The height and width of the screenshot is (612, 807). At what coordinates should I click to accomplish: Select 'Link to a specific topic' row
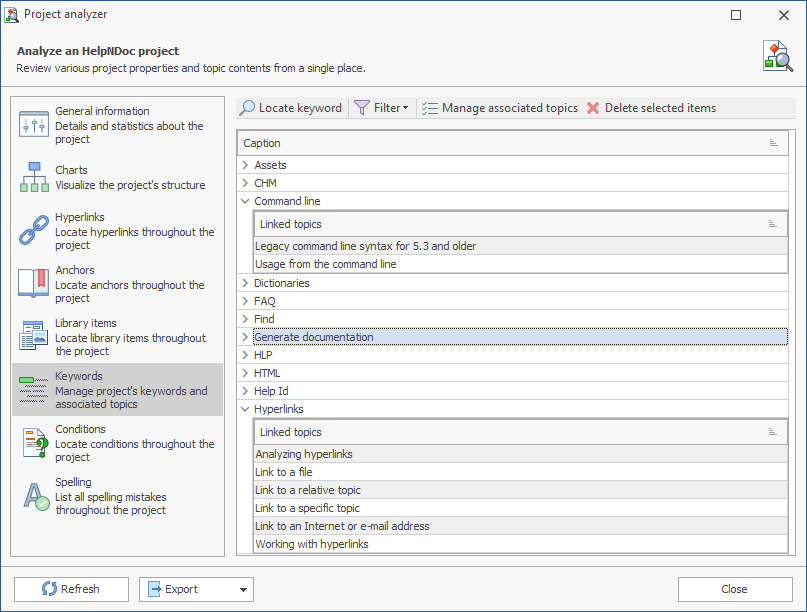[520, 508]
